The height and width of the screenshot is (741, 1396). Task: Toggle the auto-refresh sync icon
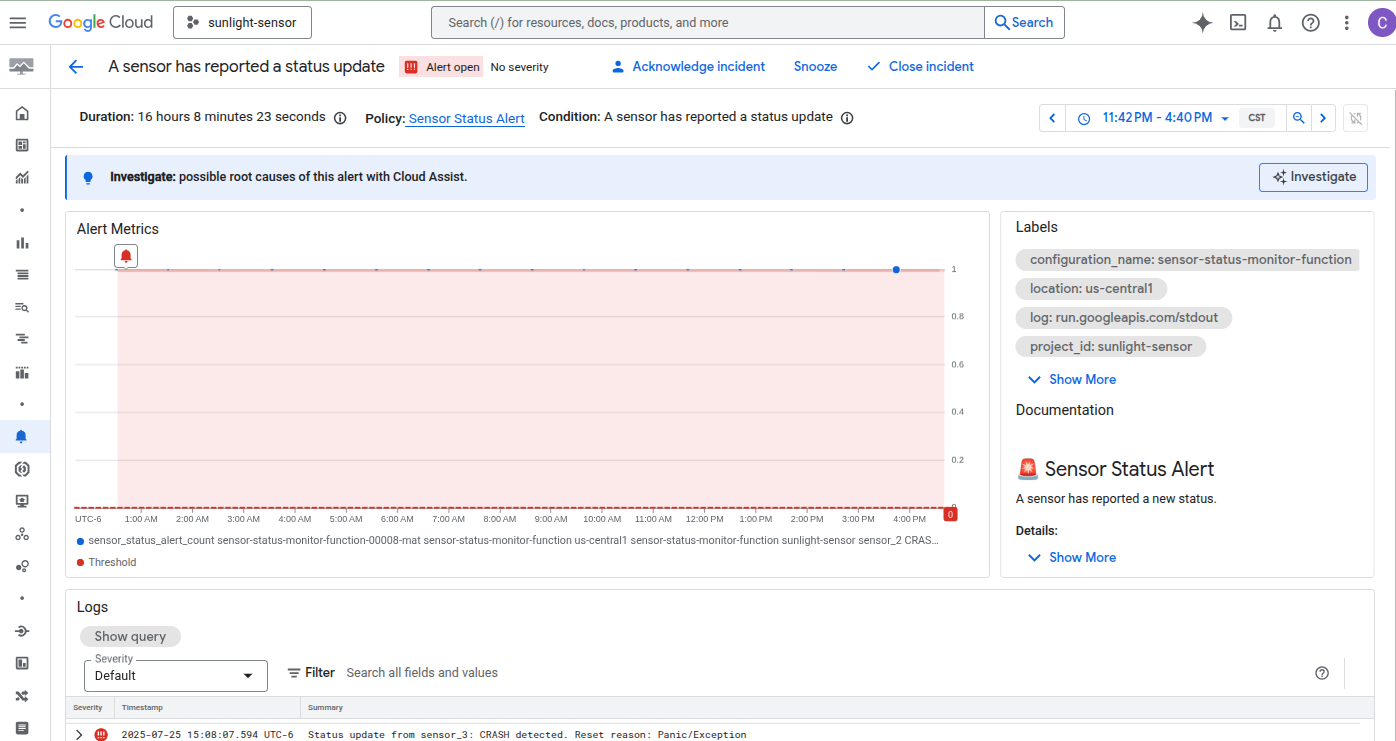click(1355, 118)
